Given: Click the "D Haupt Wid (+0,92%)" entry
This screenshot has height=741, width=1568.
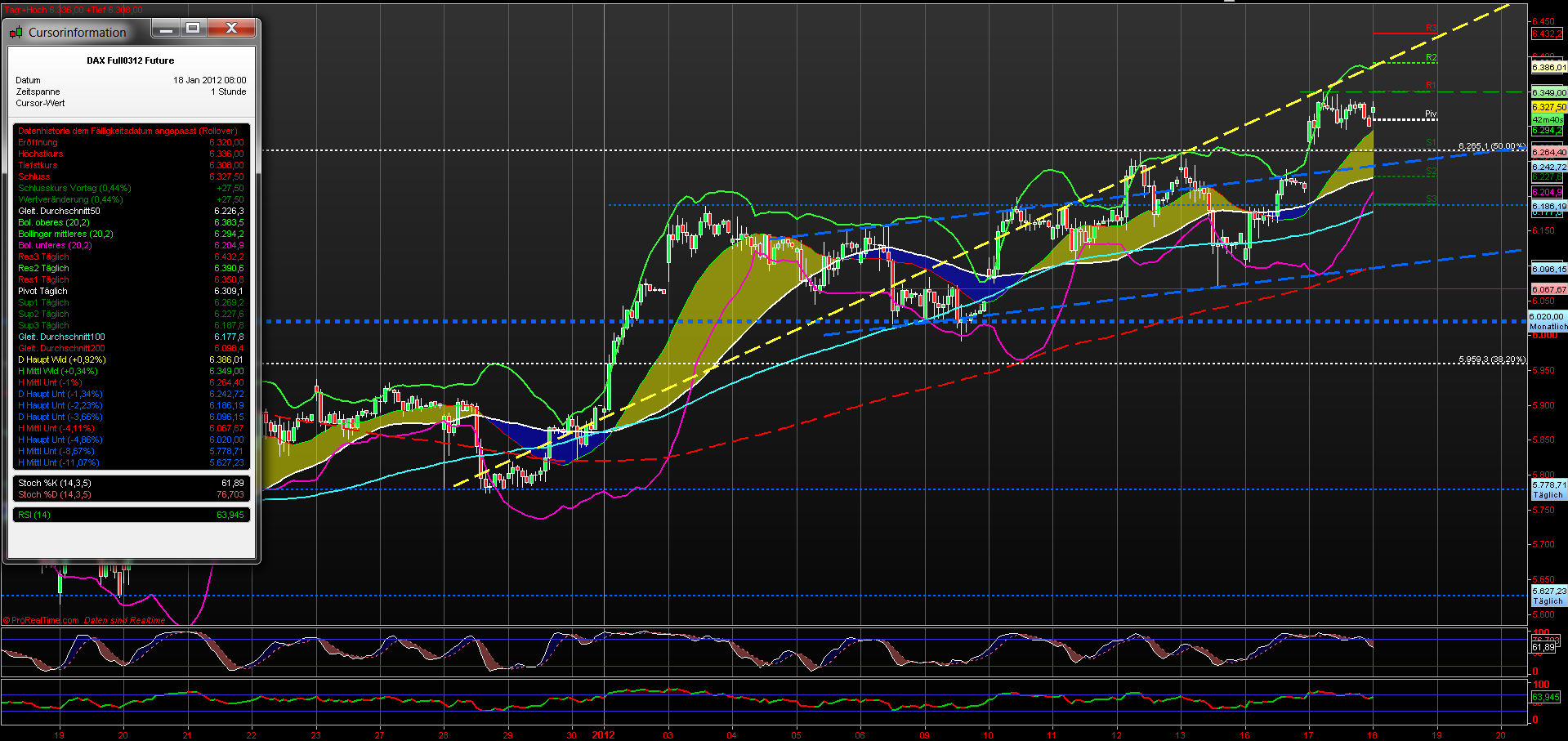Looking at the screenshot, I should click(x=131, y=359).
